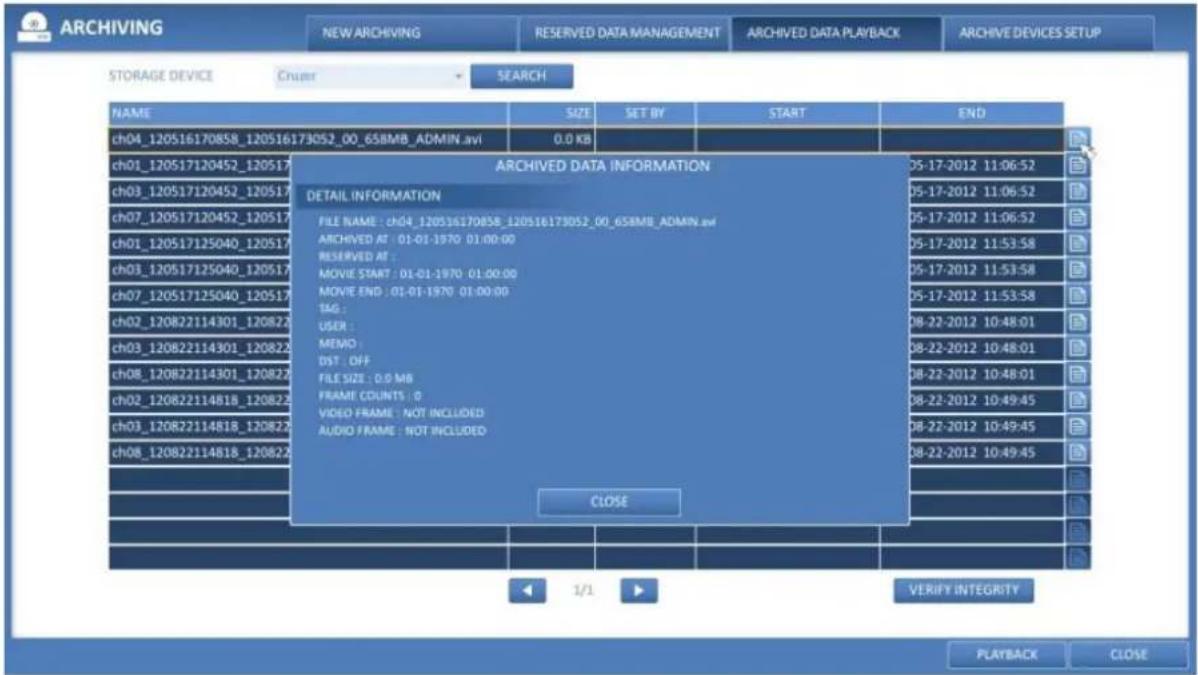Click the SET BY column header
The height and width of the screenshot is (675, 1198).
pos(645,113)
